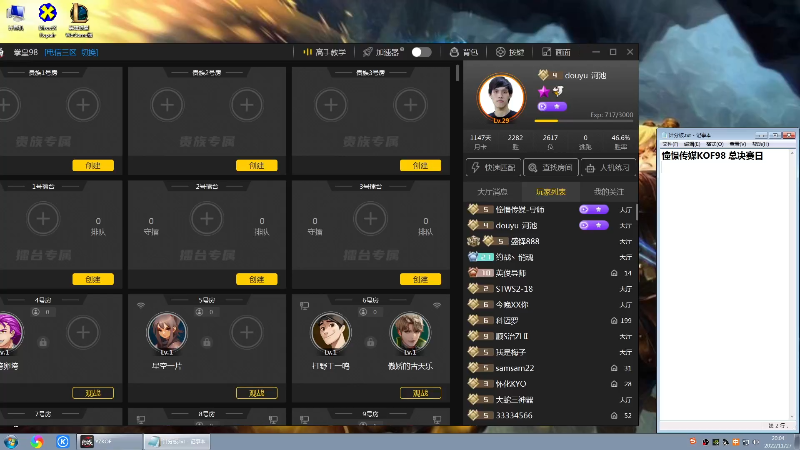The image size is (800, 450).
Task: Join right plus slot in noble room 1
Action: coord(83,105)
